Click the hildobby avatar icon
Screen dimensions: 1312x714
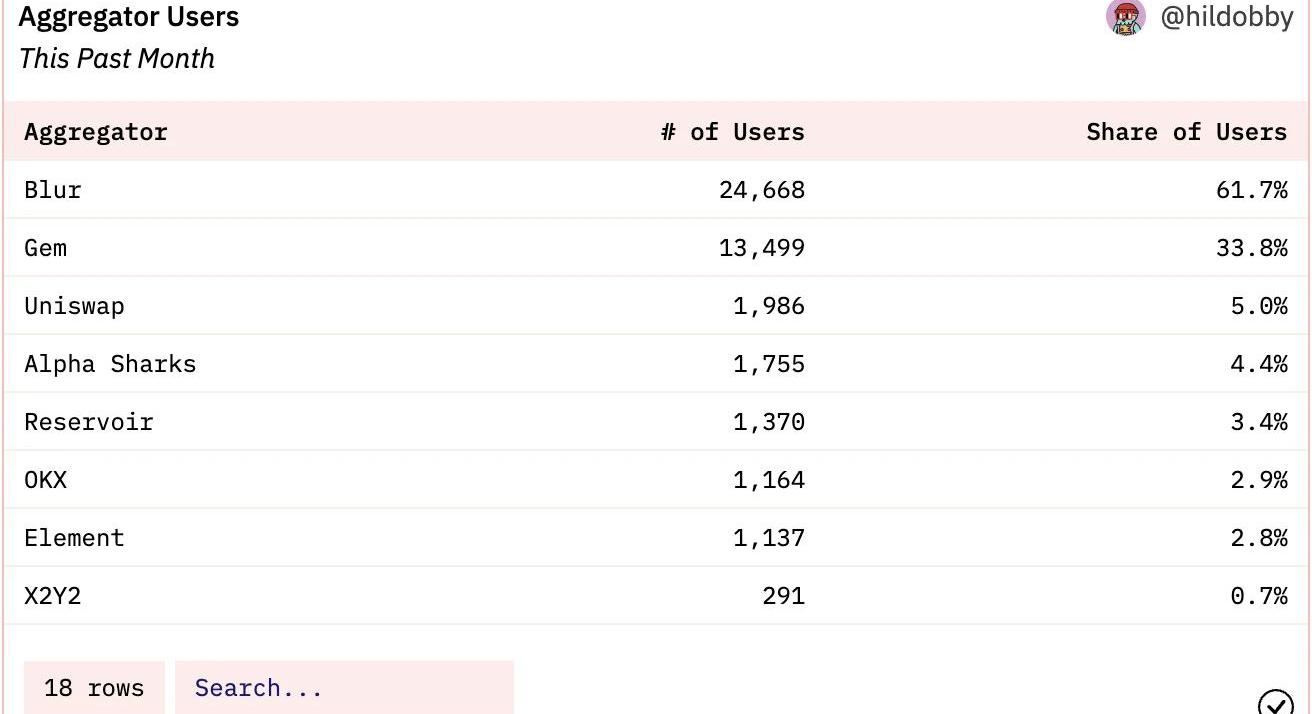1126,17
